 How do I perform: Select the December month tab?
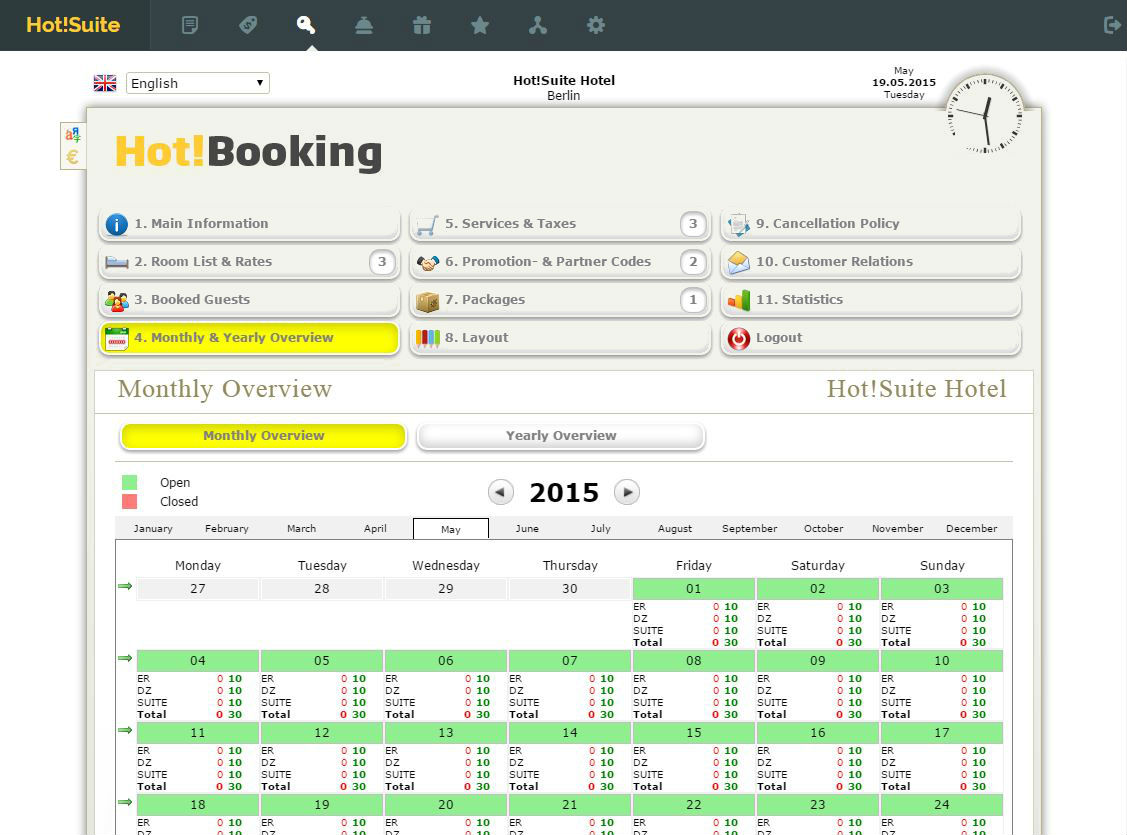[x=972, y=528]
